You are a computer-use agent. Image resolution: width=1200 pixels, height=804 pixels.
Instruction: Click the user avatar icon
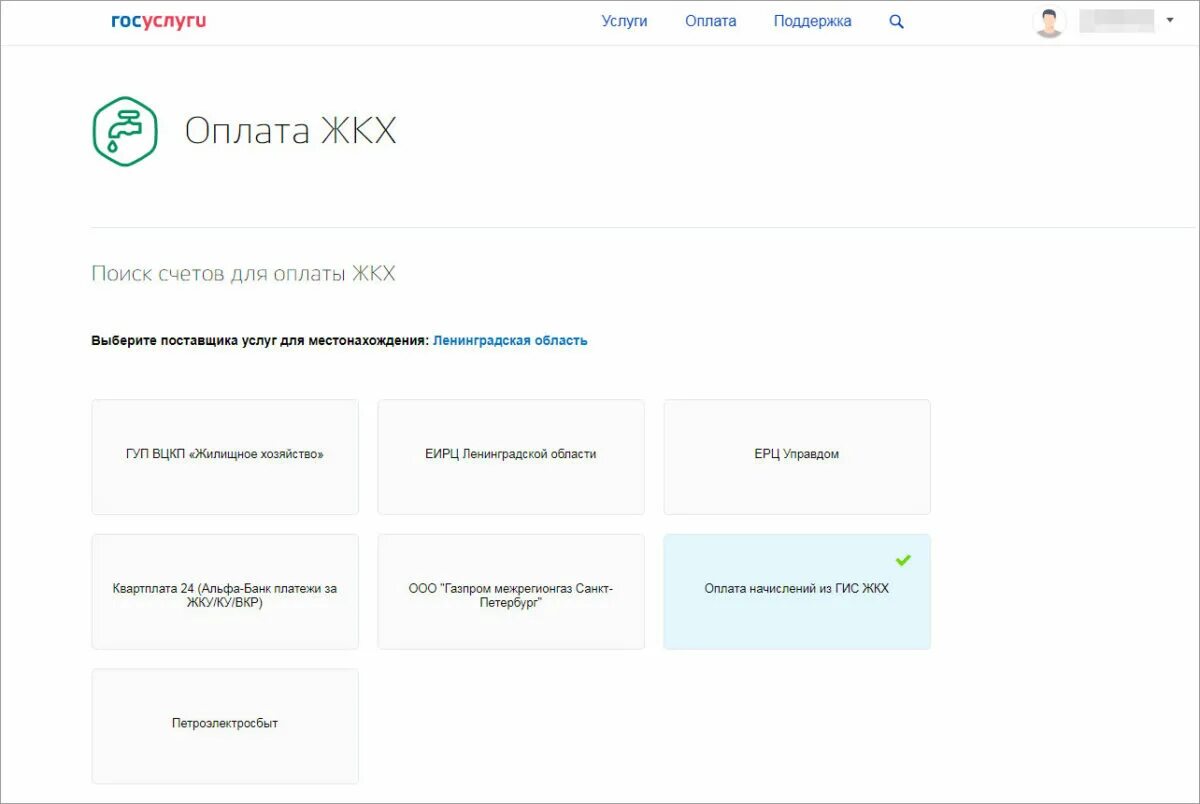(x=1049, y=22)
